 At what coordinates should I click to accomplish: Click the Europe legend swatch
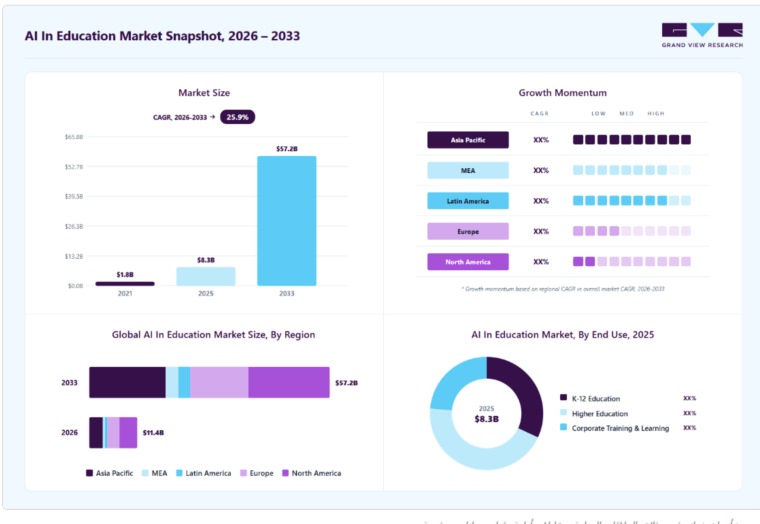coord(243,473)
